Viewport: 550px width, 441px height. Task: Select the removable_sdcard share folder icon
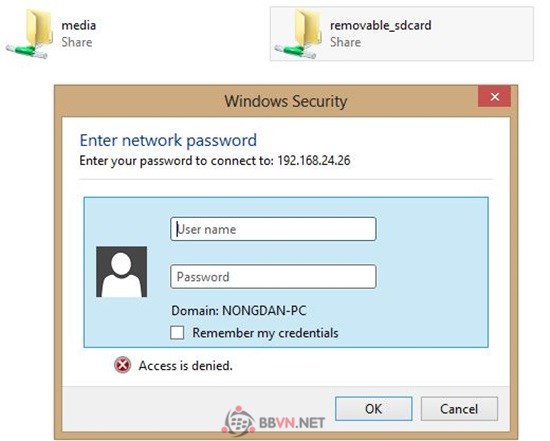tap(297, 34)
